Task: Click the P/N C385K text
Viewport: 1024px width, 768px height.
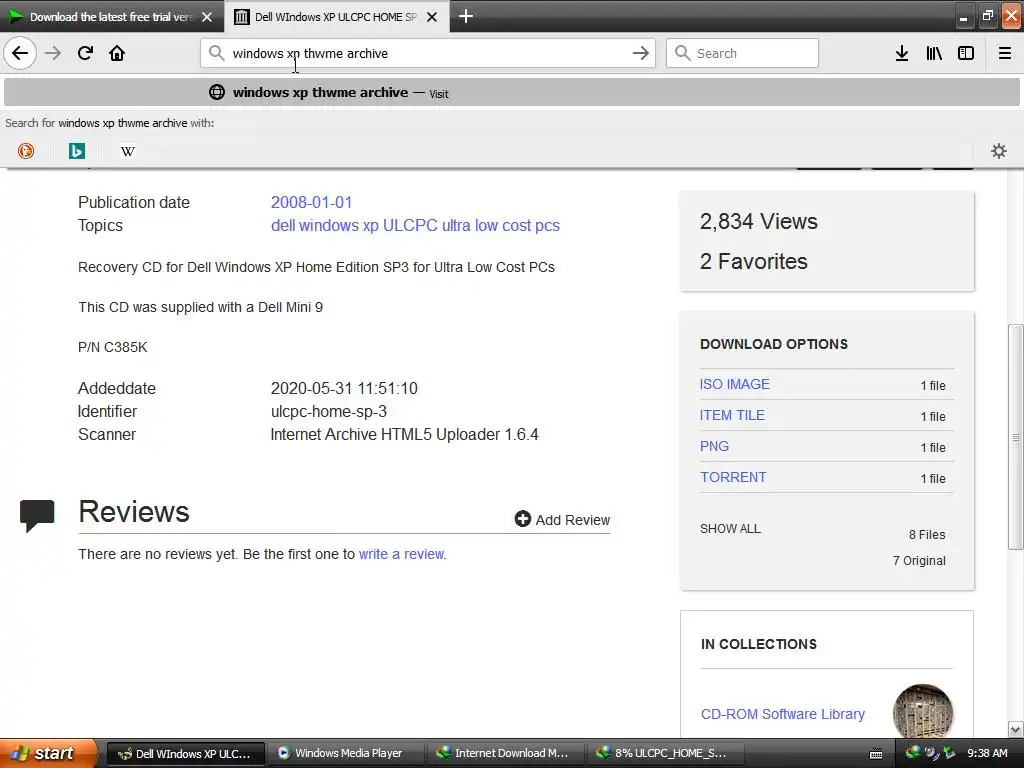Action: (112, 347)
